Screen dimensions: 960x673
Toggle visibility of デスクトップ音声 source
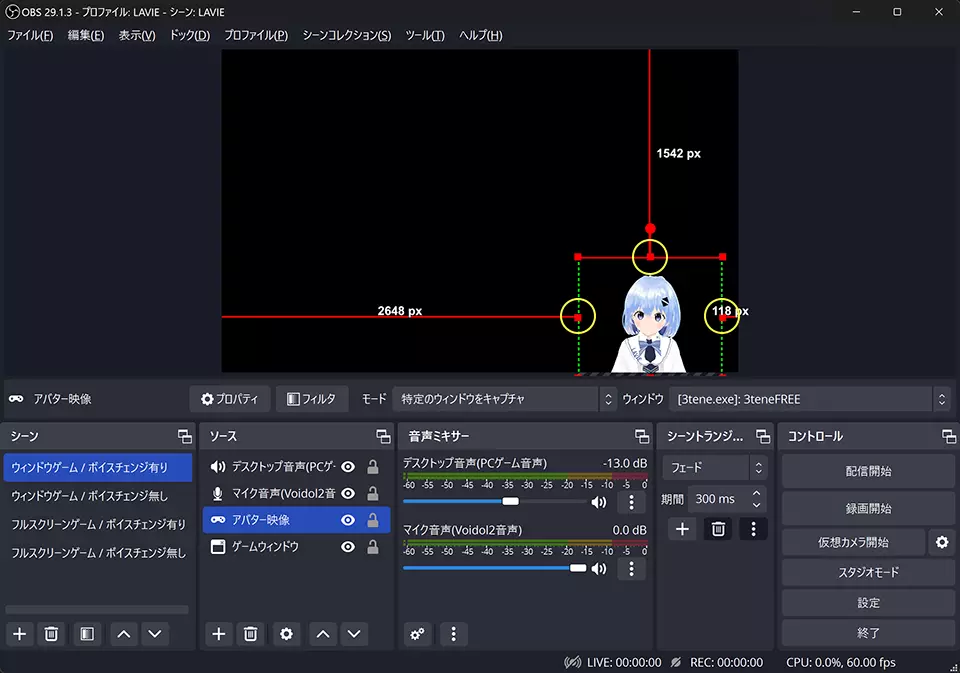[348, 467]
